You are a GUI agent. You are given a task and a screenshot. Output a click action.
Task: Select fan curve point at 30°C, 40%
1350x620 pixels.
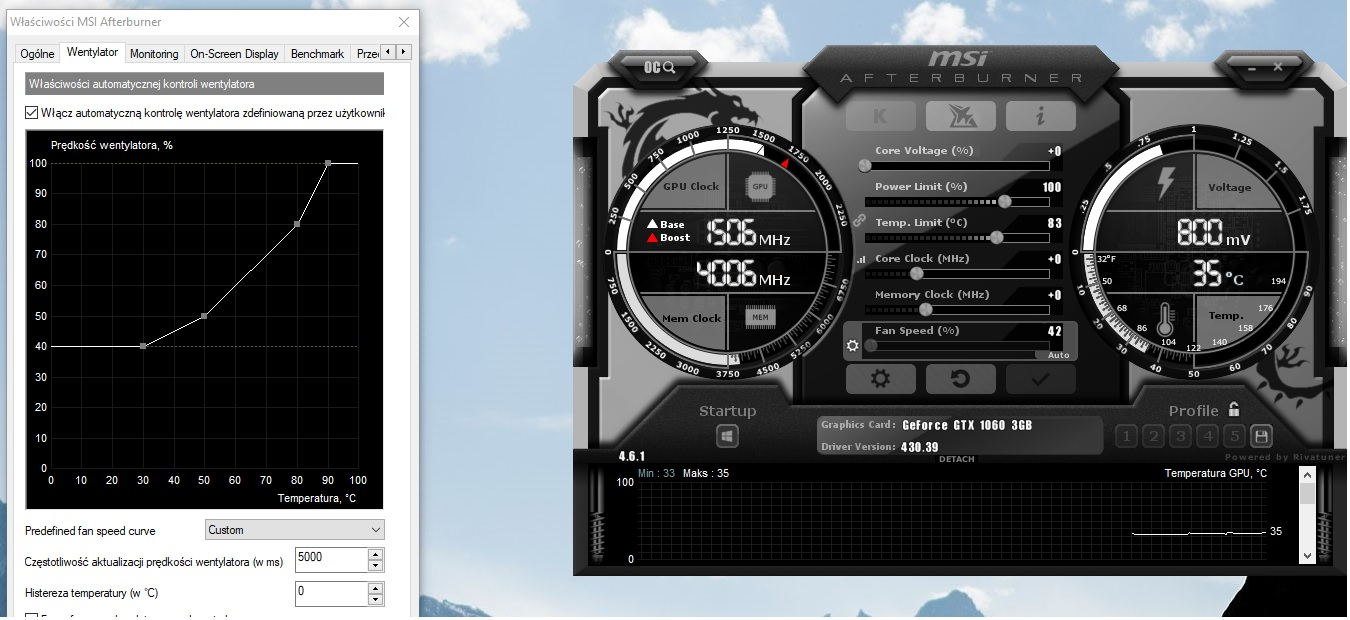pos(143,346)
